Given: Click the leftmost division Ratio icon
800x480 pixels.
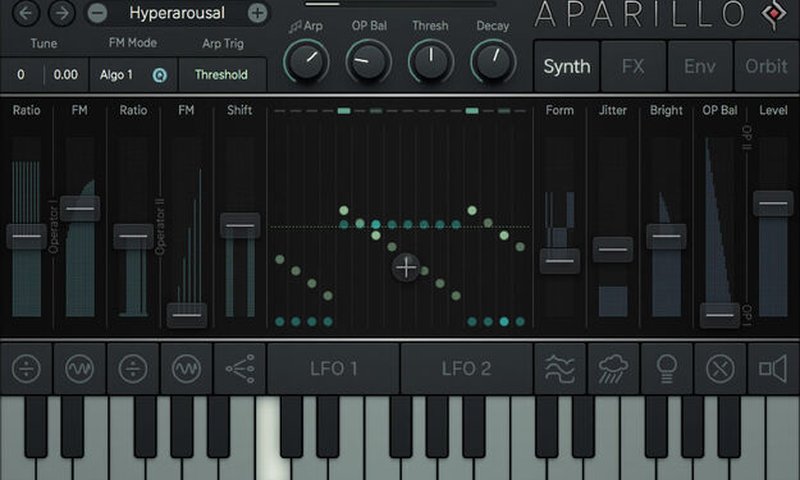Looking at the screenshot, I should (x=26, y=369).
